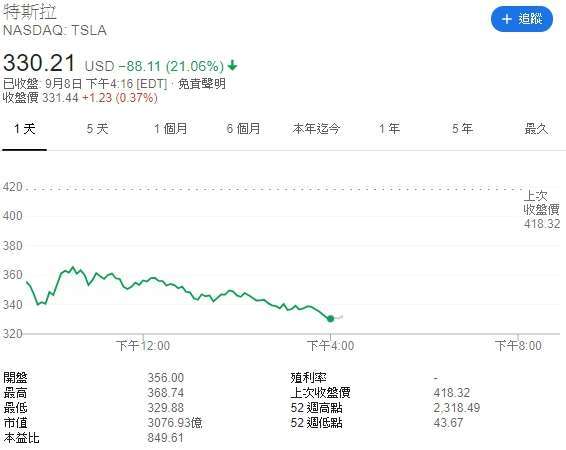Viewport: 566px width, 450px height.
Task: Click the 下午12:00 time axis label
Action: (143, 346)
